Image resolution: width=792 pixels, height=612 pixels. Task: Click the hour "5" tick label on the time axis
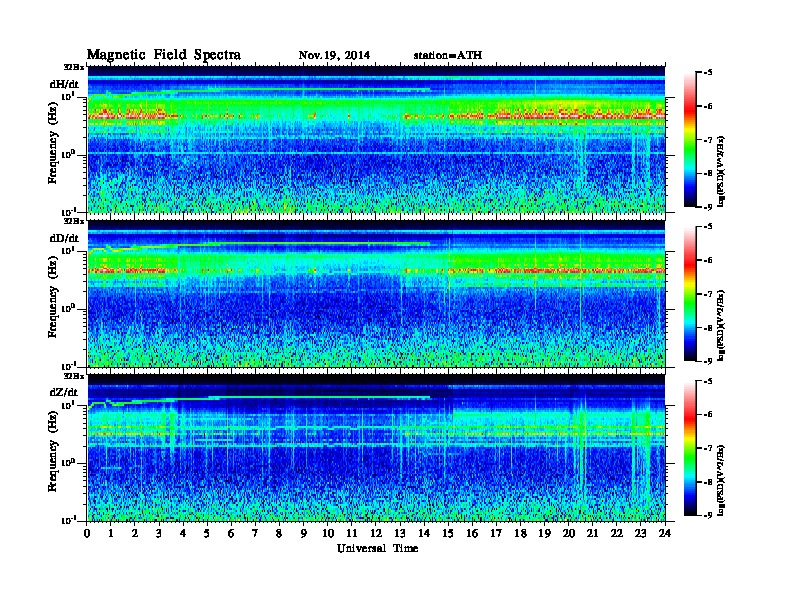pyautogui.click(x=207, y=533)
